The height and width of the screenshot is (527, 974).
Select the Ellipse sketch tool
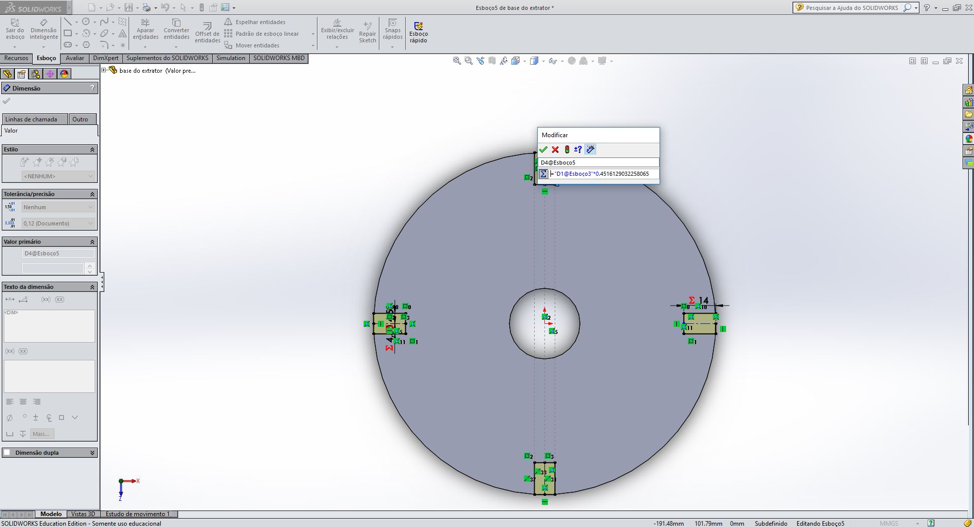coord(104,33)
